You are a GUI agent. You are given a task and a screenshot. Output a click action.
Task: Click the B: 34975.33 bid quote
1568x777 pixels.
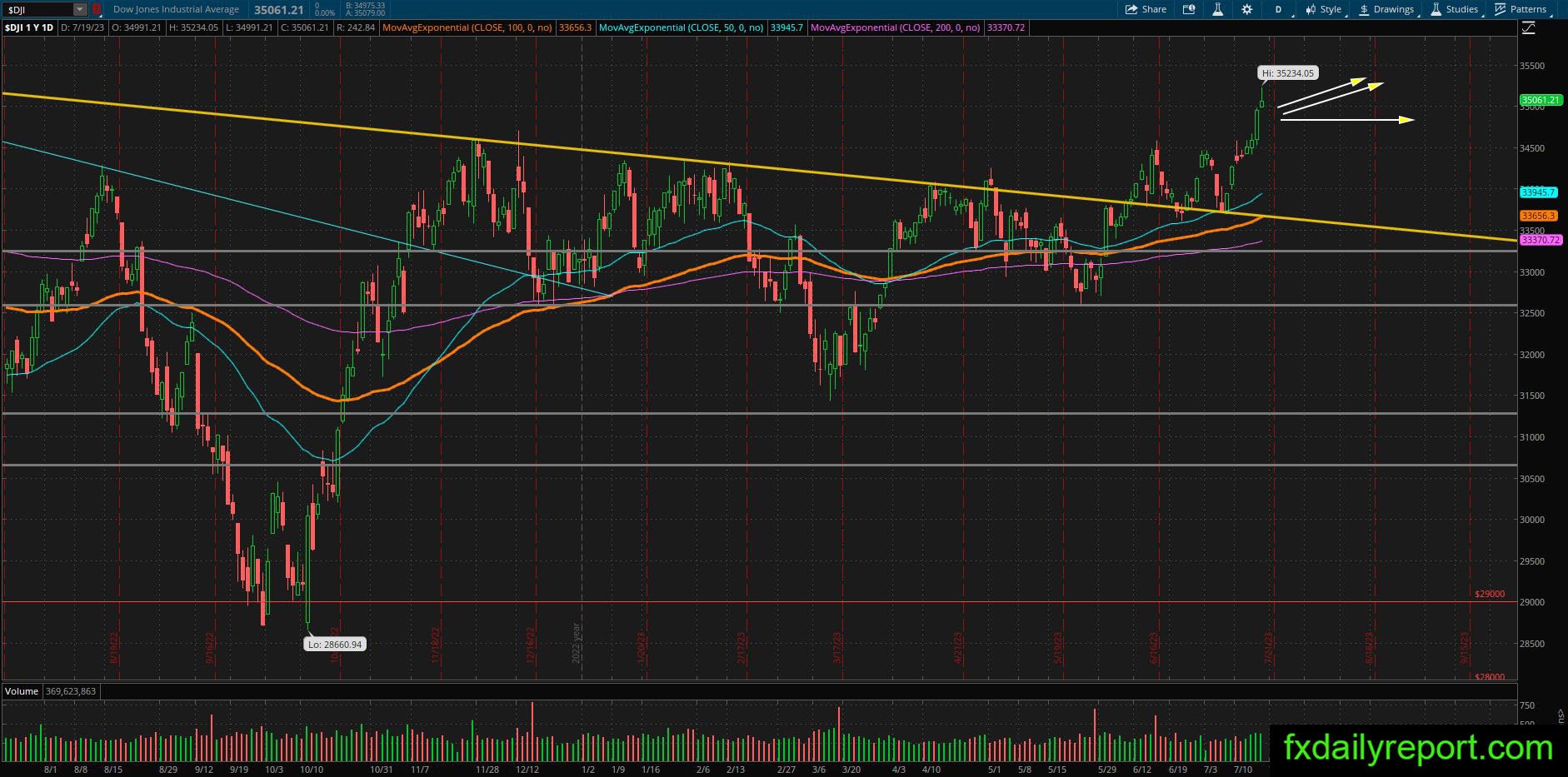pyautogui.click(x=364, y=6)
